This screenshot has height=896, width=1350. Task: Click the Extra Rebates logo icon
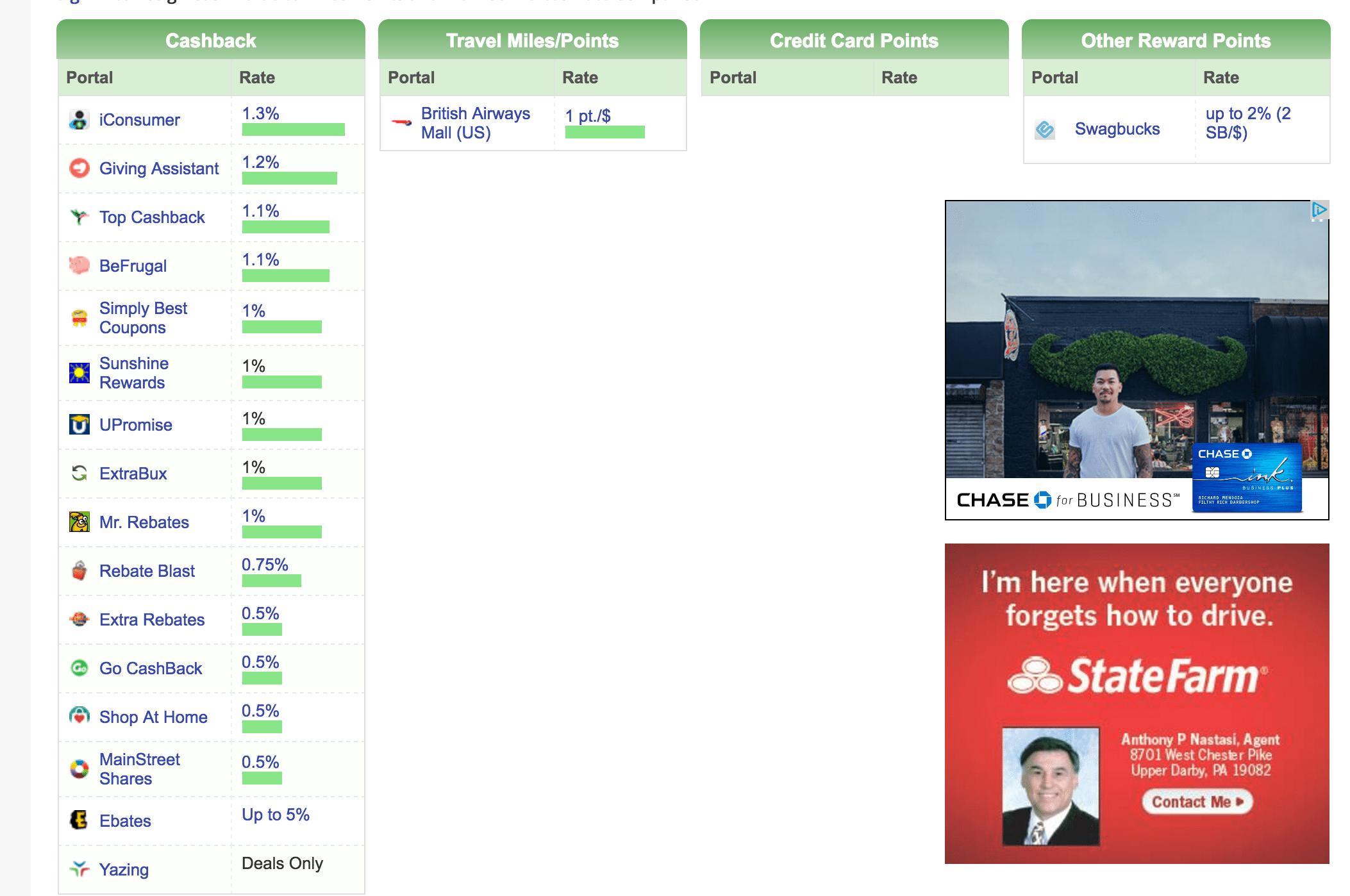[x=79, y=620]
